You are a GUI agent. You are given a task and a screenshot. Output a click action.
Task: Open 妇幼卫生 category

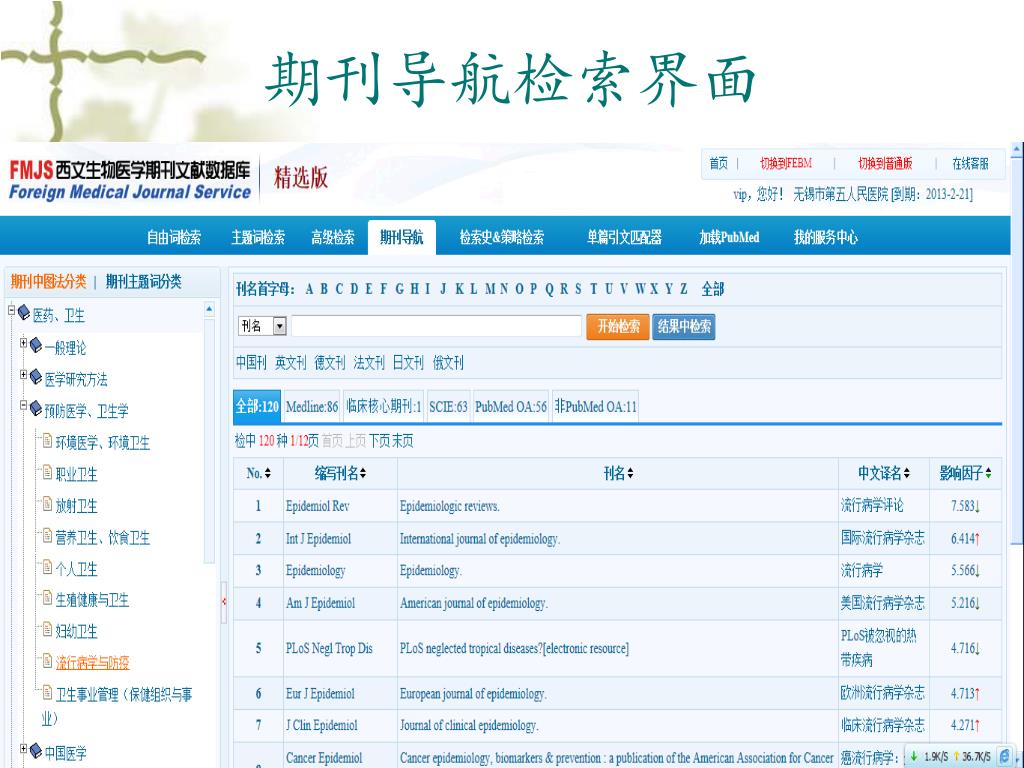click(76, 632)
